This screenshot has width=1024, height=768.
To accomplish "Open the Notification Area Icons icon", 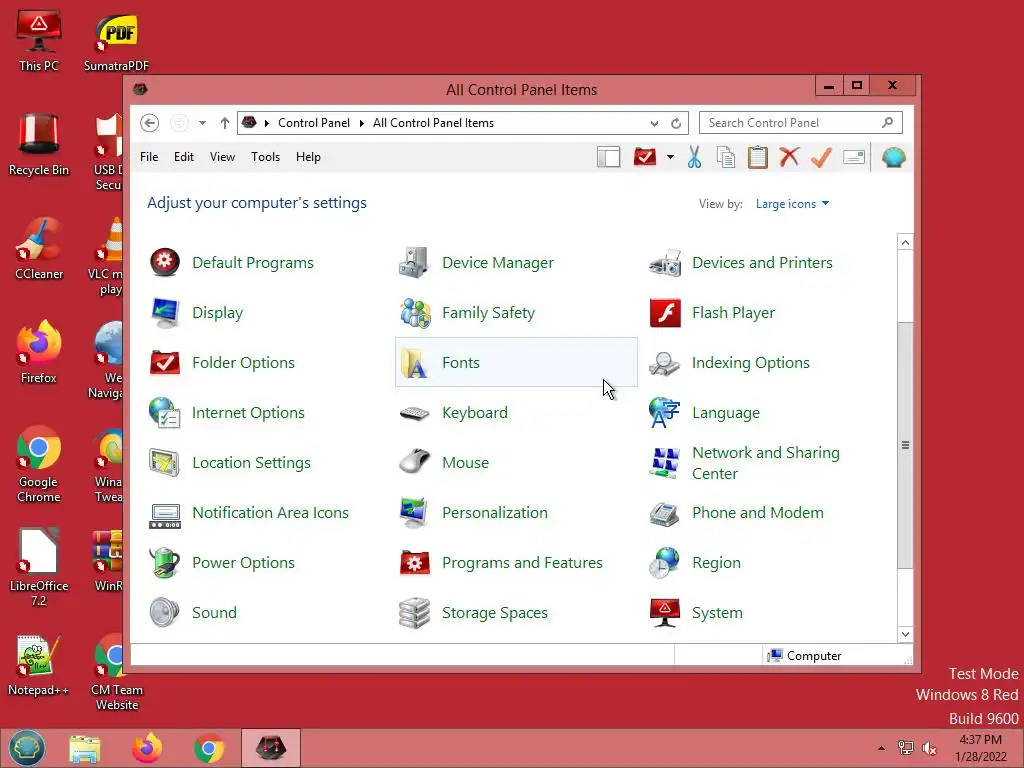I will [x=165, y=516].
